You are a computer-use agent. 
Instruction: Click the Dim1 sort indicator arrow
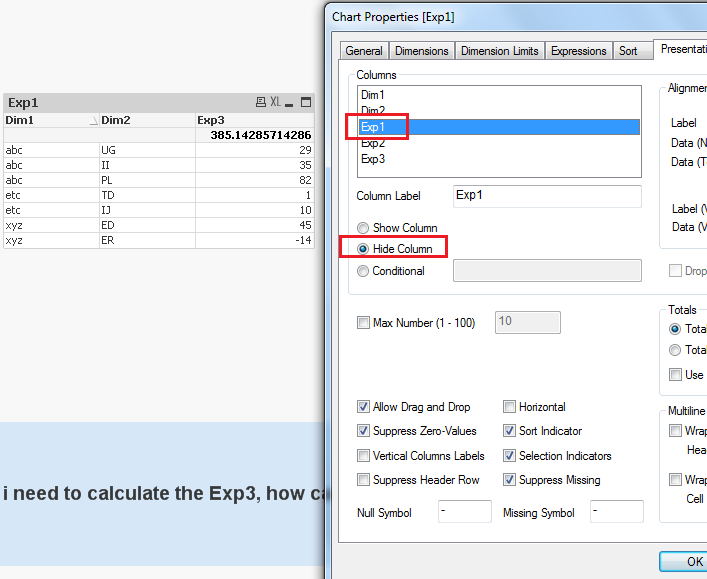[94, 121]
